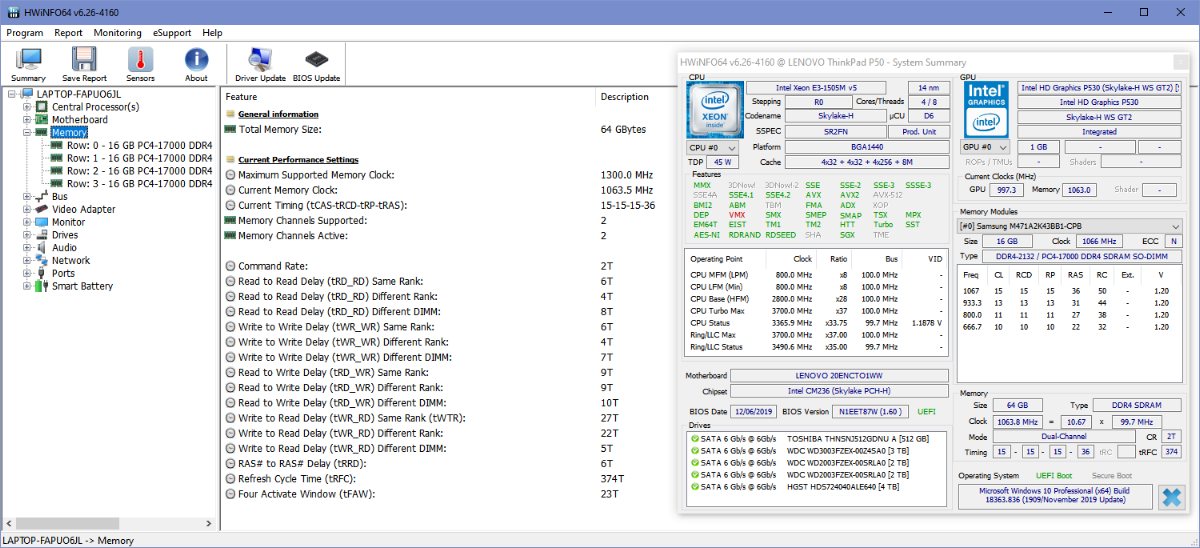1200x548 pixels.
Task: Launch BIOS Update chip icon
Action: 316,64
